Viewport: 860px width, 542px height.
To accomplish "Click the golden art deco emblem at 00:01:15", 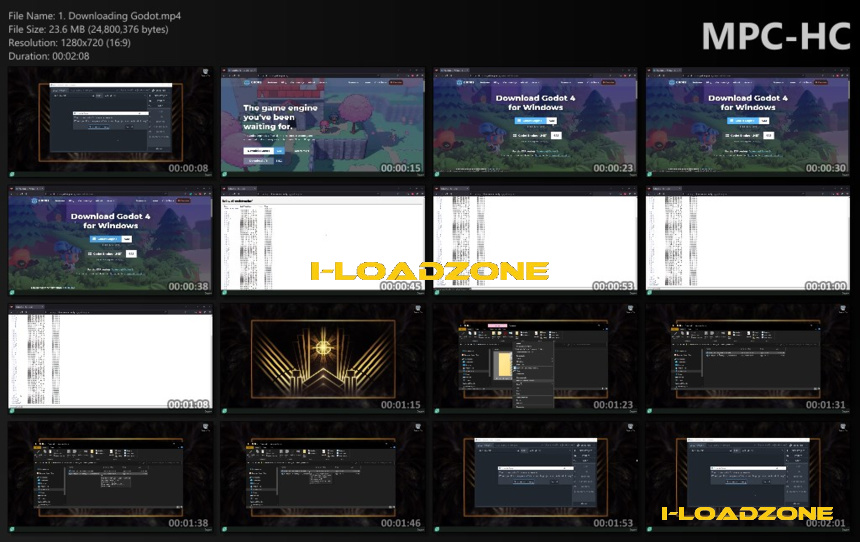I will pyautogui.click(x=323, y=359).
